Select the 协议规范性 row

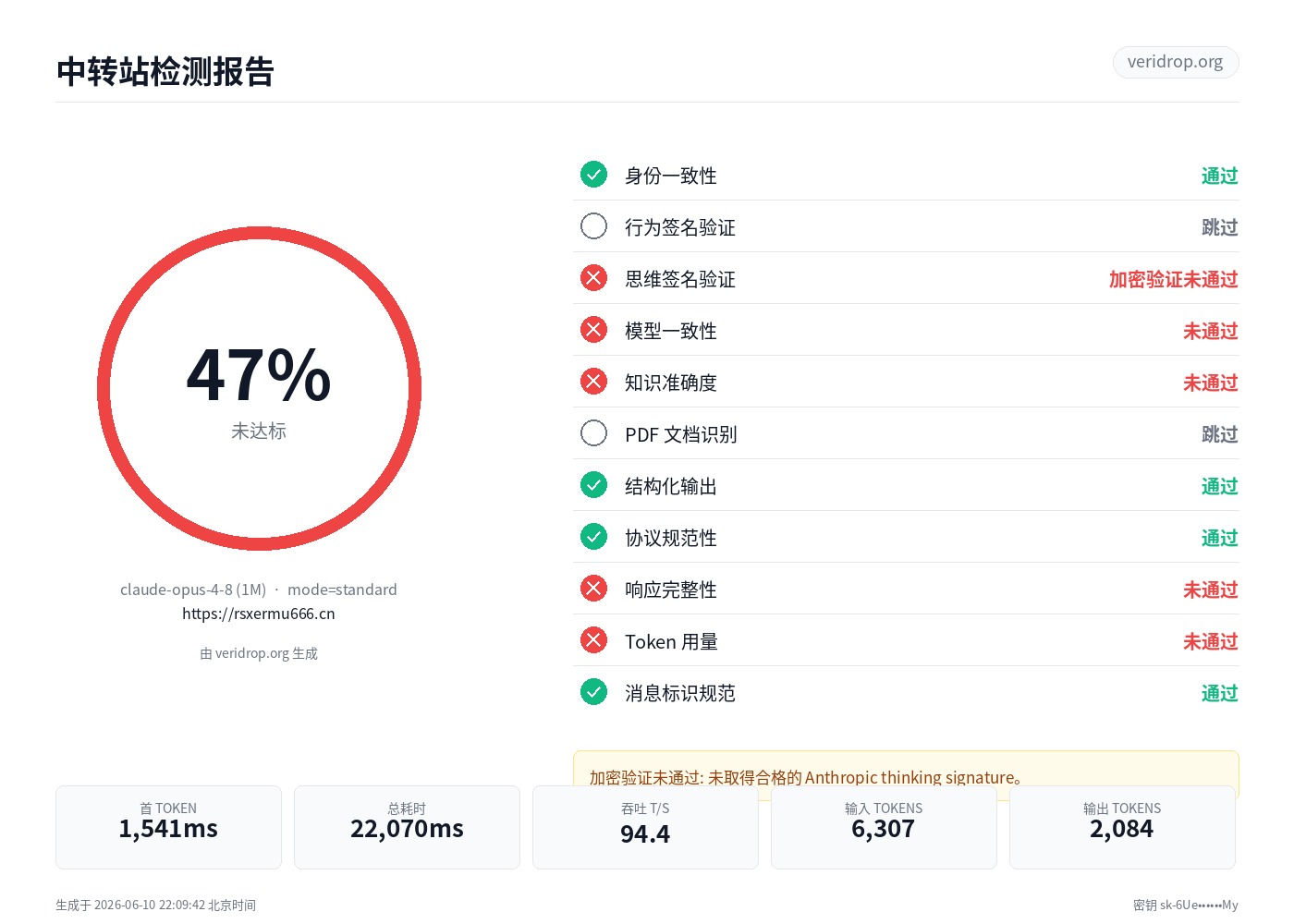(906, 537)
